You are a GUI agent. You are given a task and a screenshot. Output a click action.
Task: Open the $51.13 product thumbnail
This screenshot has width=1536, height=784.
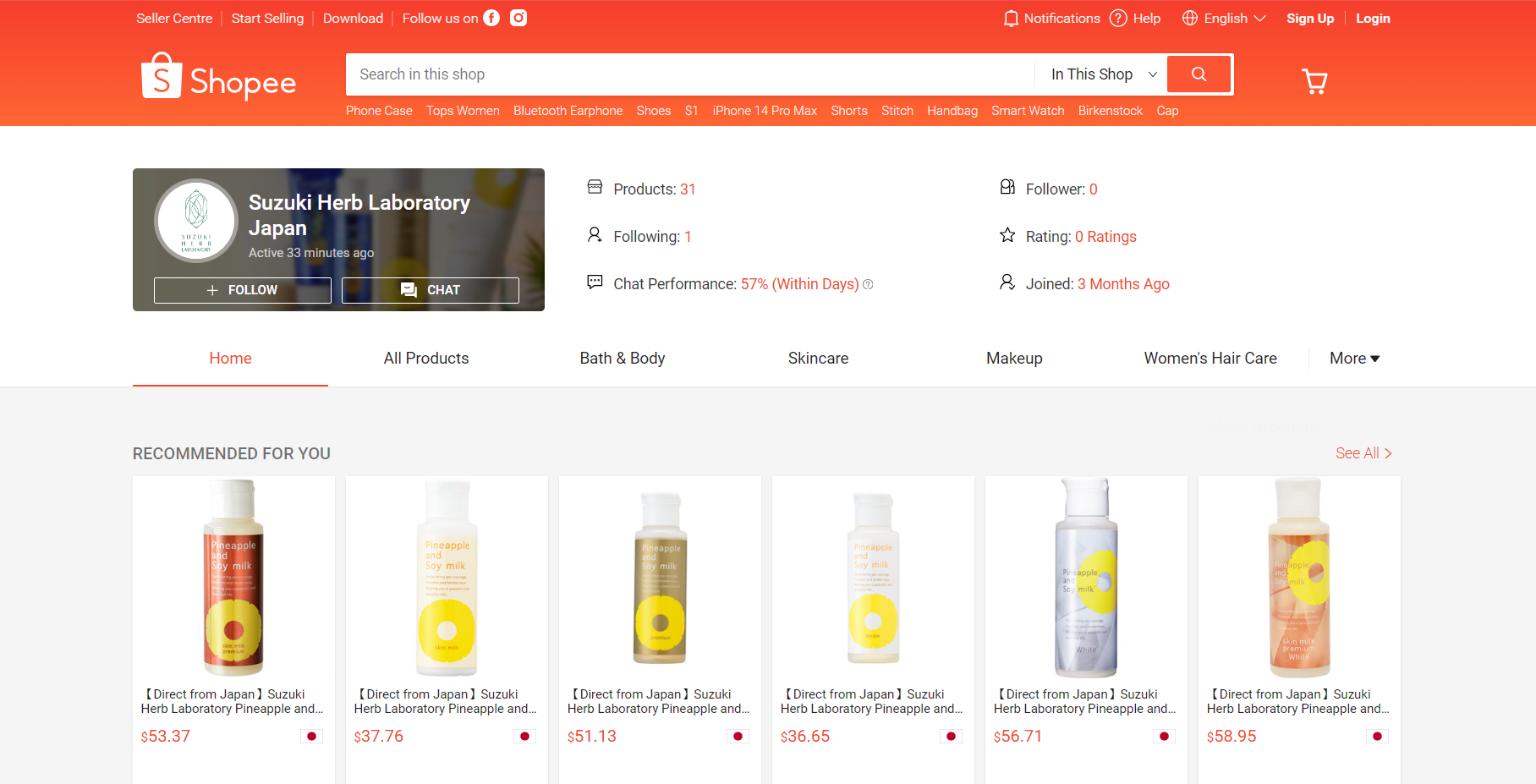660,578
